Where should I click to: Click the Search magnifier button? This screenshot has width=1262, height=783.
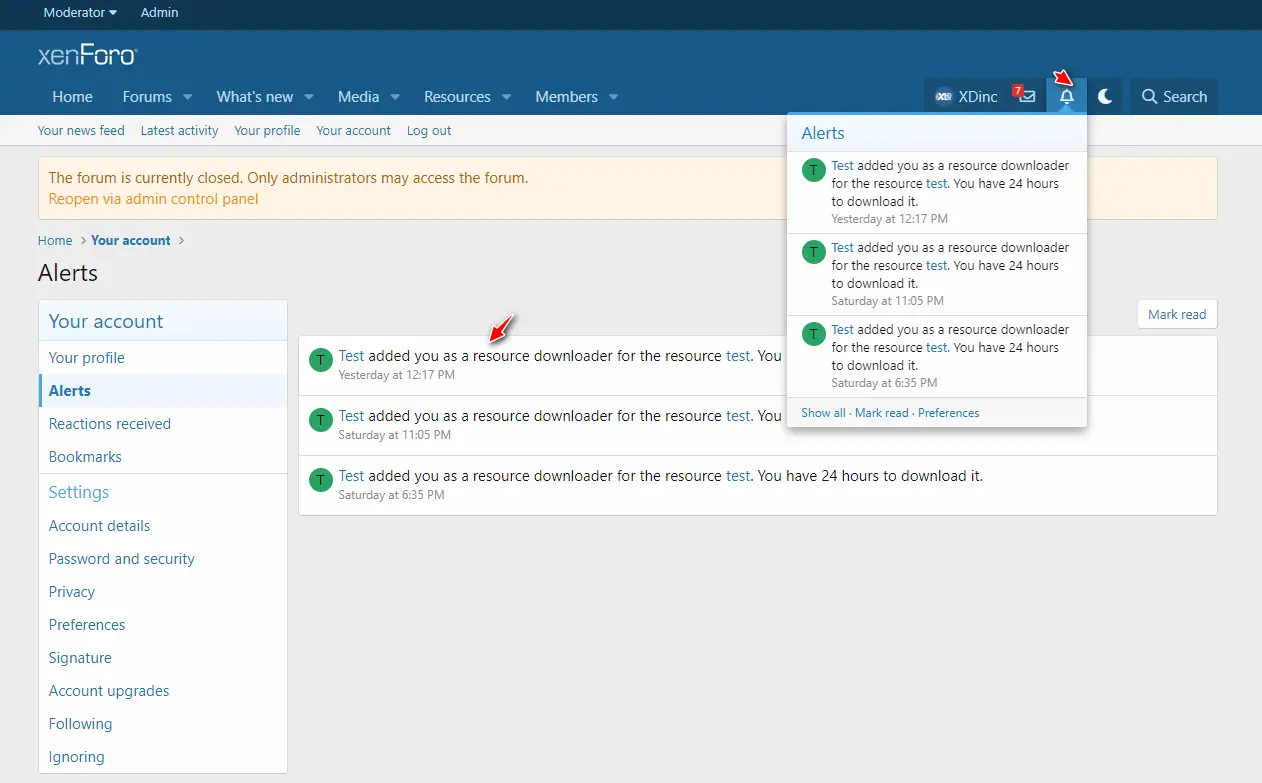[1174, 97]
